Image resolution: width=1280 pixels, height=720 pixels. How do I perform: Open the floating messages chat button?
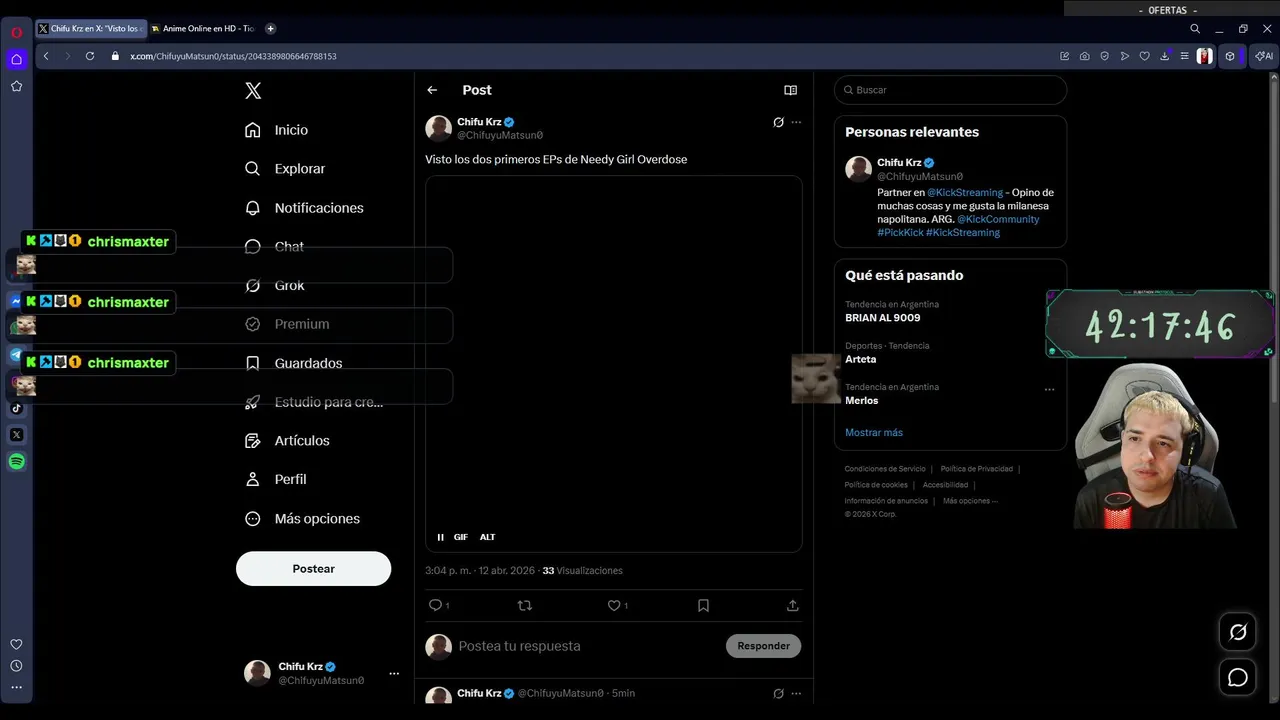[1238, 678]
